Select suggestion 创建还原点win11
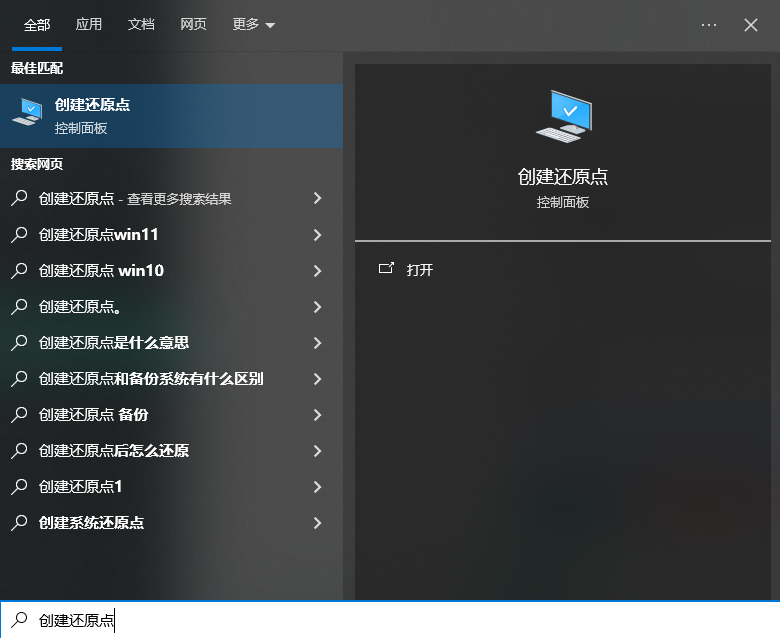 click(x=171, y=235)
